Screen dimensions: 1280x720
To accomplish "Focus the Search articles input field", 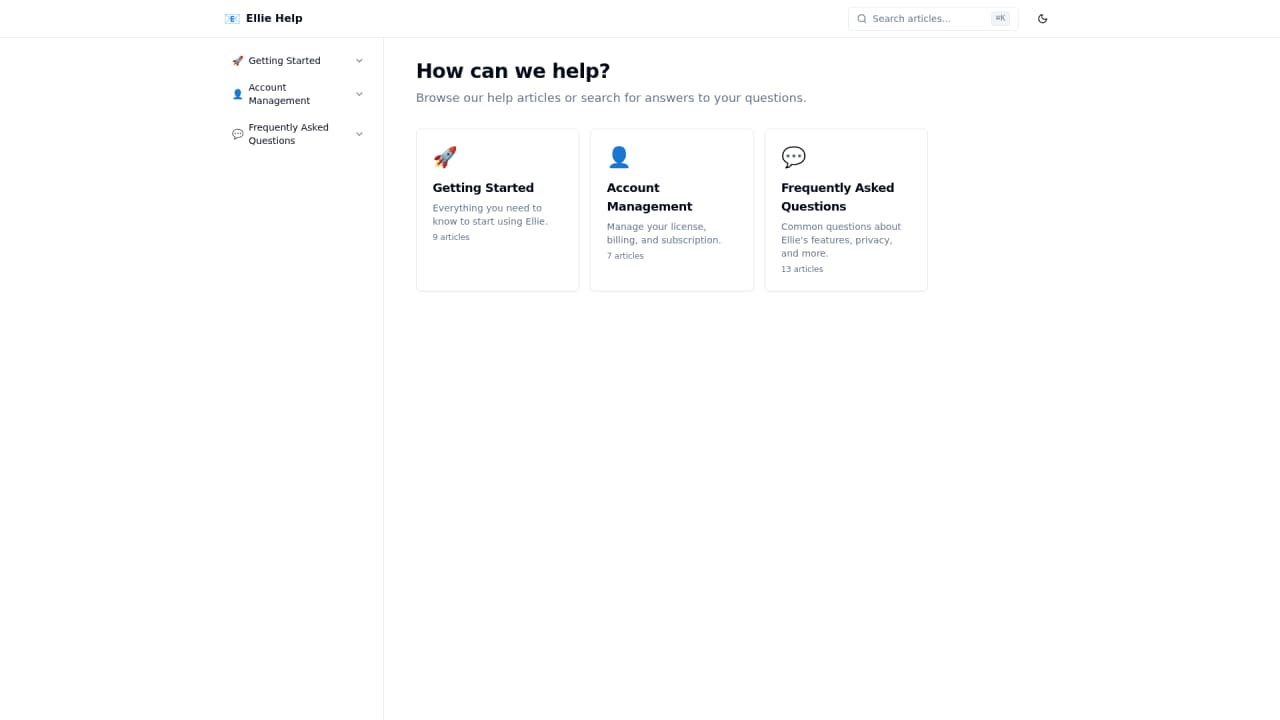I will [x=933, y=18].
